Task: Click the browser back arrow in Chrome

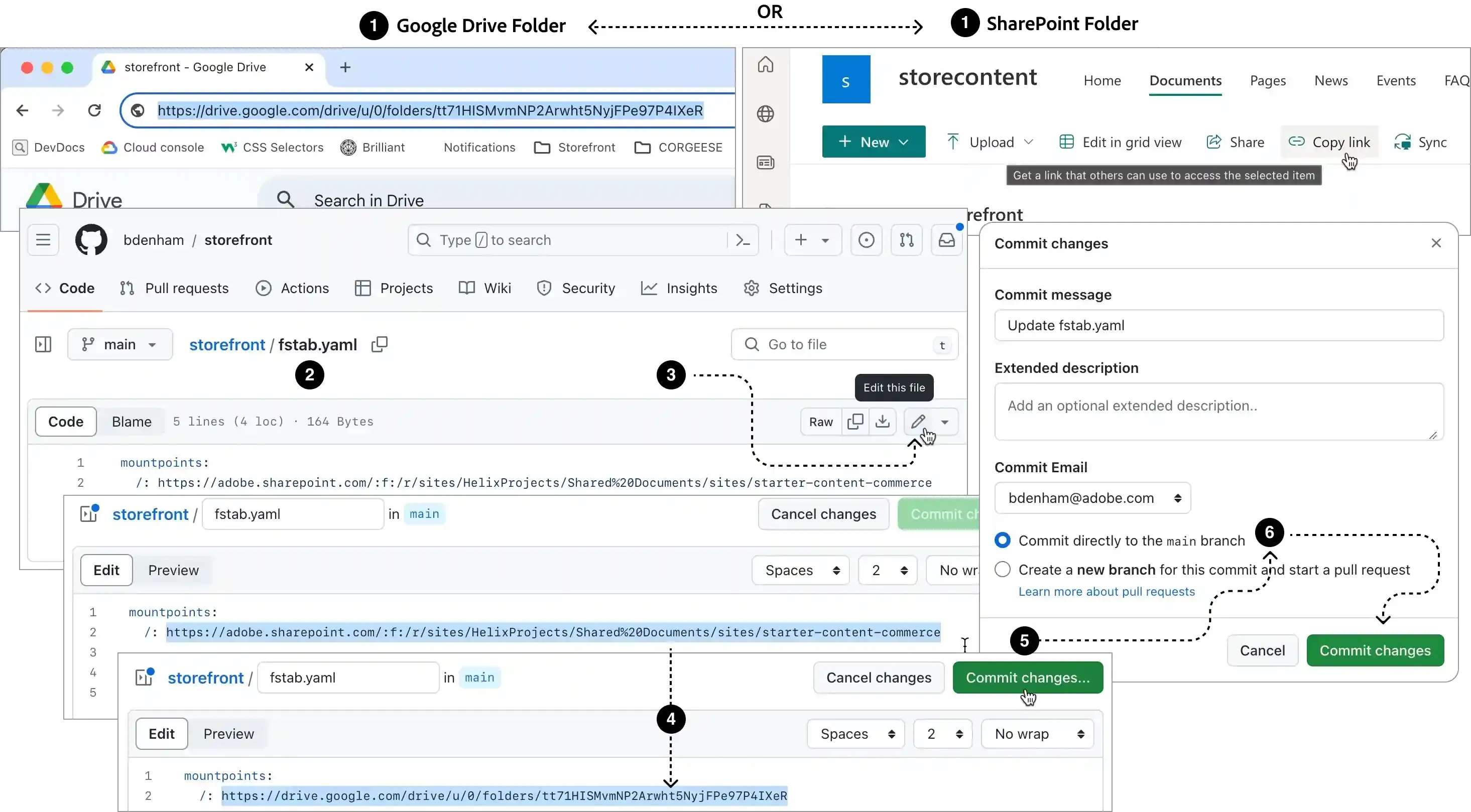Action: tap(22, 110)
